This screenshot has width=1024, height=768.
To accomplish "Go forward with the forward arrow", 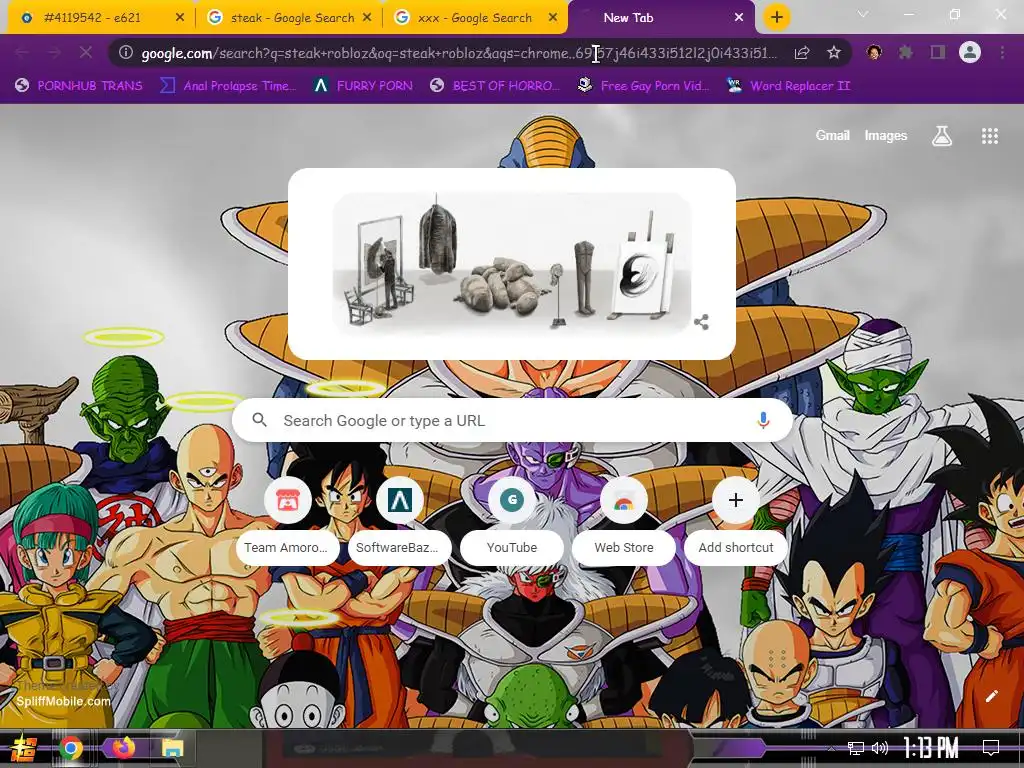I will point(54,52).
